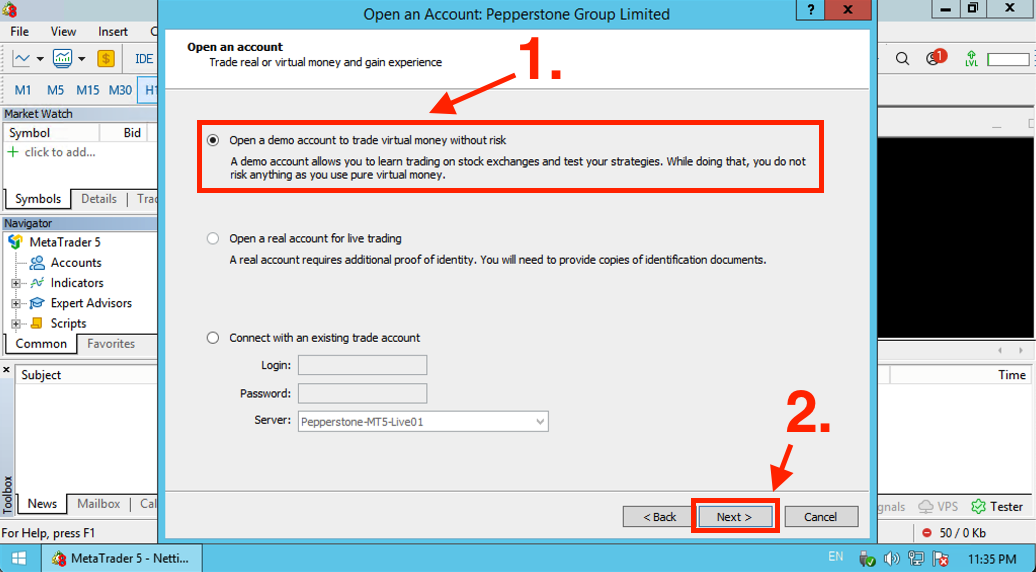The image size is (1036, 572).
Task: Click the Login input field
Action: pos(362,365)
